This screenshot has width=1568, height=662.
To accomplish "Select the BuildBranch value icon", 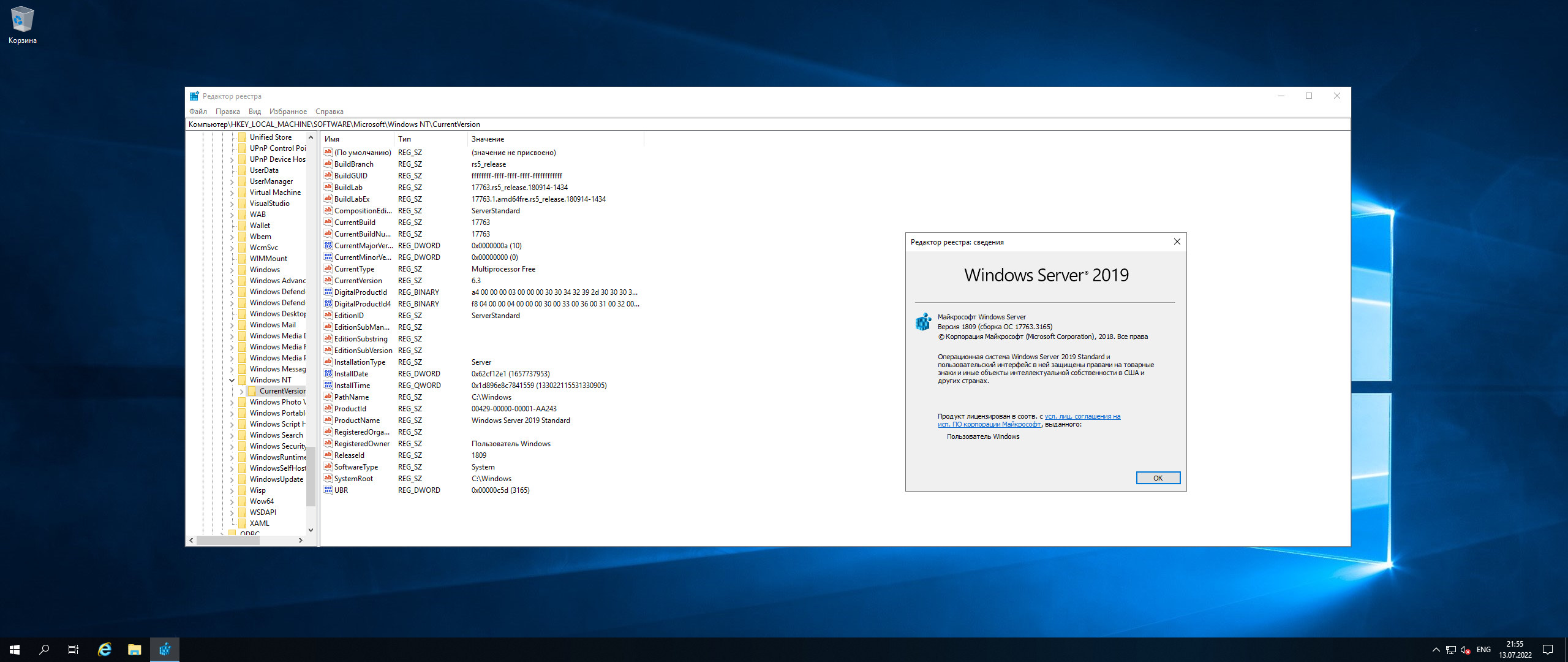I will [328, 164].
